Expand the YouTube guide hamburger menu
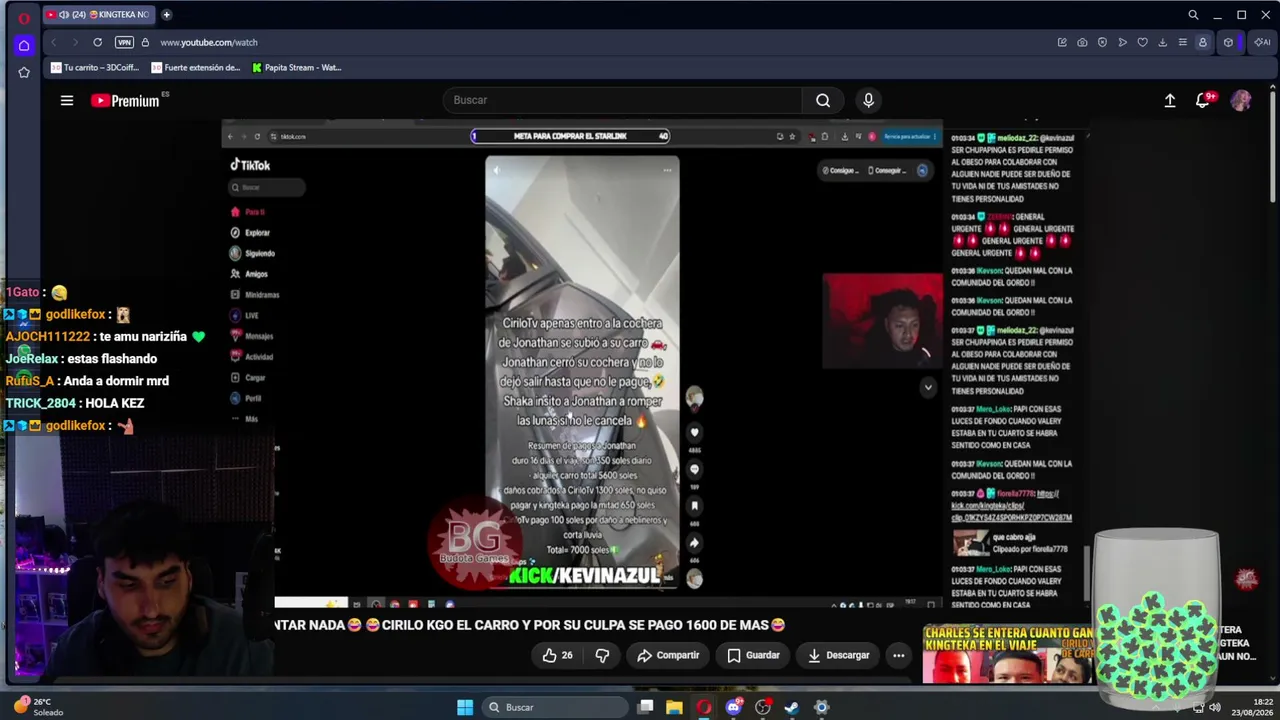This screenshot has width=1280, height=720. (x=67, y=100)
